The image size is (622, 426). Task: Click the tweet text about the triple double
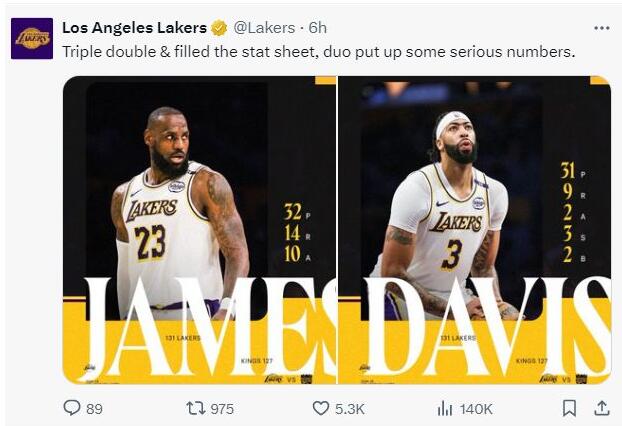tap(318, 50)
